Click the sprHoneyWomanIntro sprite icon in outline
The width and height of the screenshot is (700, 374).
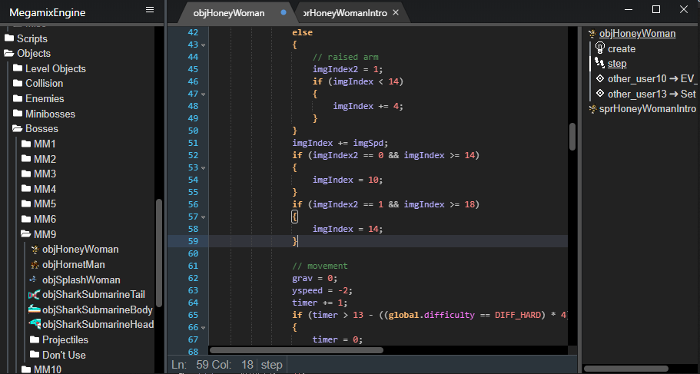click(592, 109)
